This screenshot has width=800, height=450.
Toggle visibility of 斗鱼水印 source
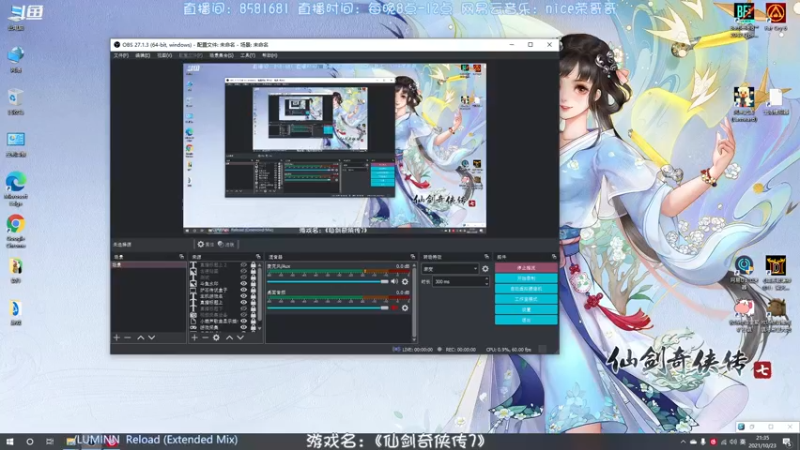click(x=243, y=284)
